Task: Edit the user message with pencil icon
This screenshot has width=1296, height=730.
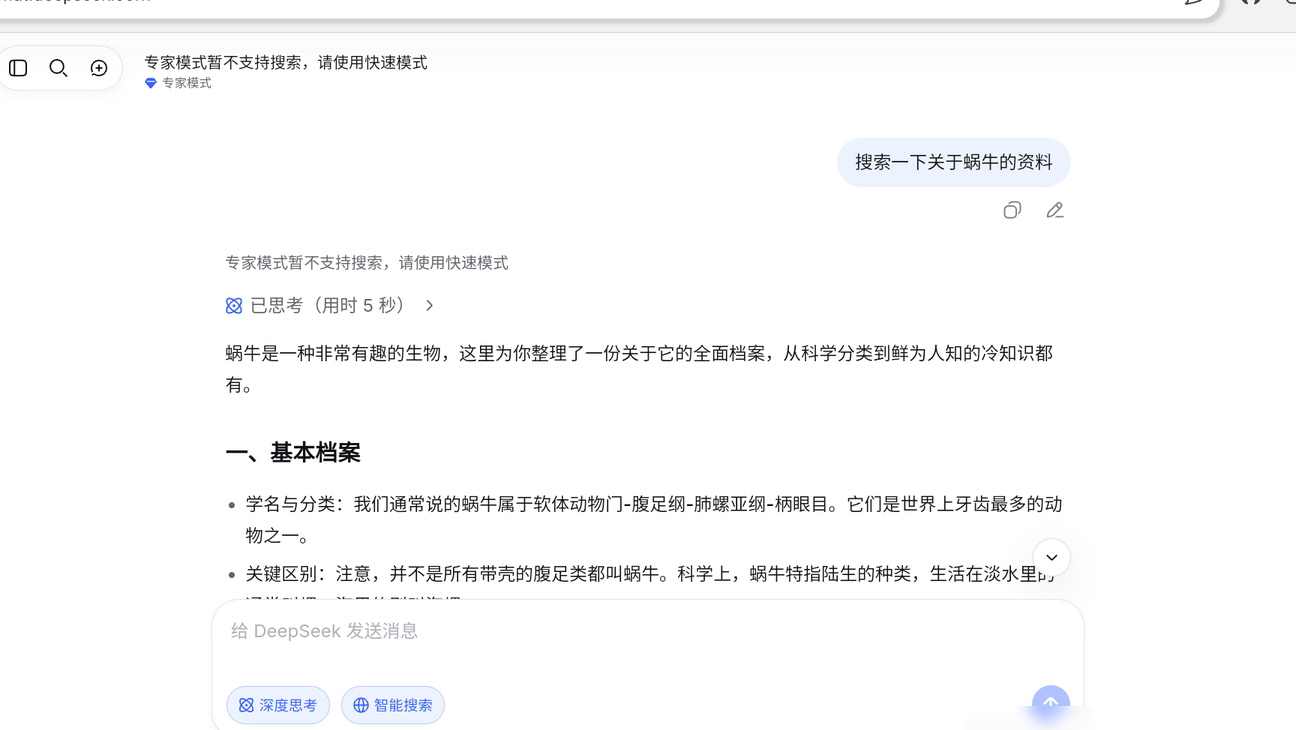Action: [1055, 210]
